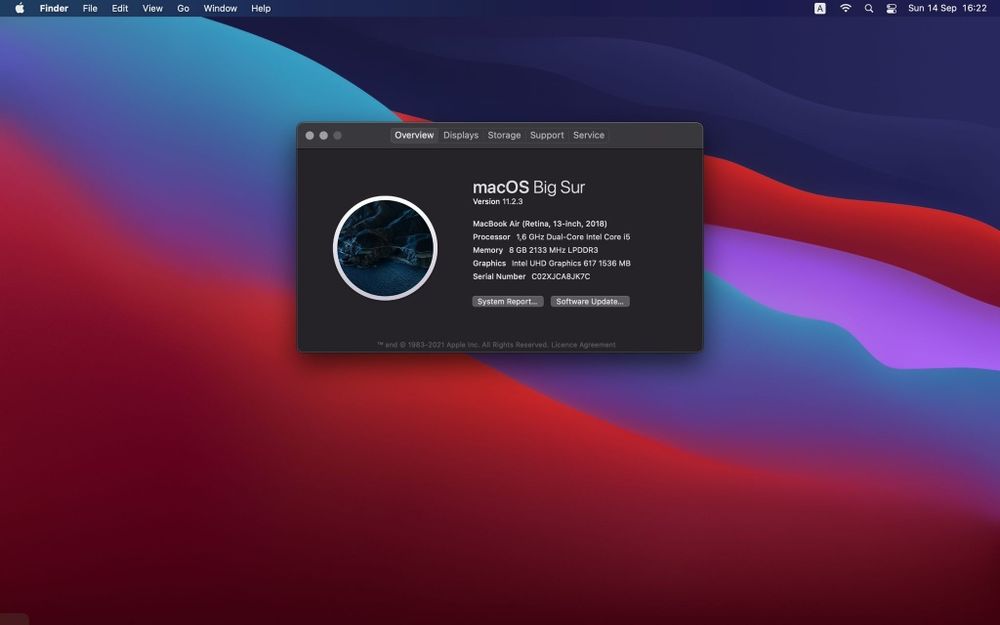
Task: Minimize the About This Mac window
Action: tap(324, 135)
